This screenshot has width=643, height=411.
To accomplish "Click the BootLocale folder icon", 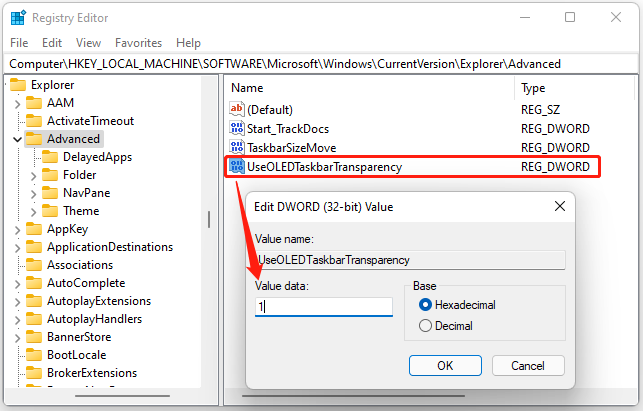I will [34, 355].
